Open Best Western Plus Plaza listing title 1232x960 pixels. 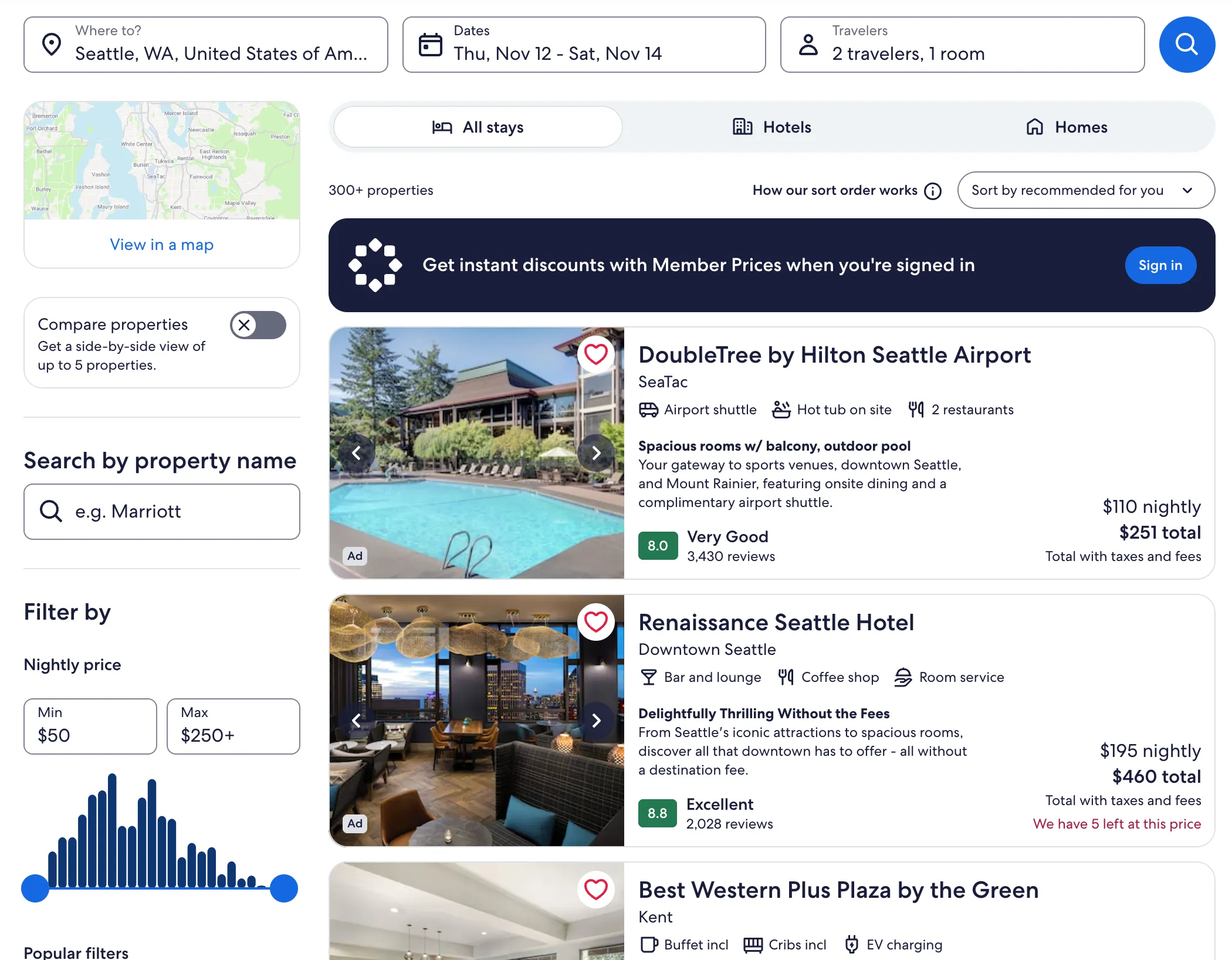838,890
